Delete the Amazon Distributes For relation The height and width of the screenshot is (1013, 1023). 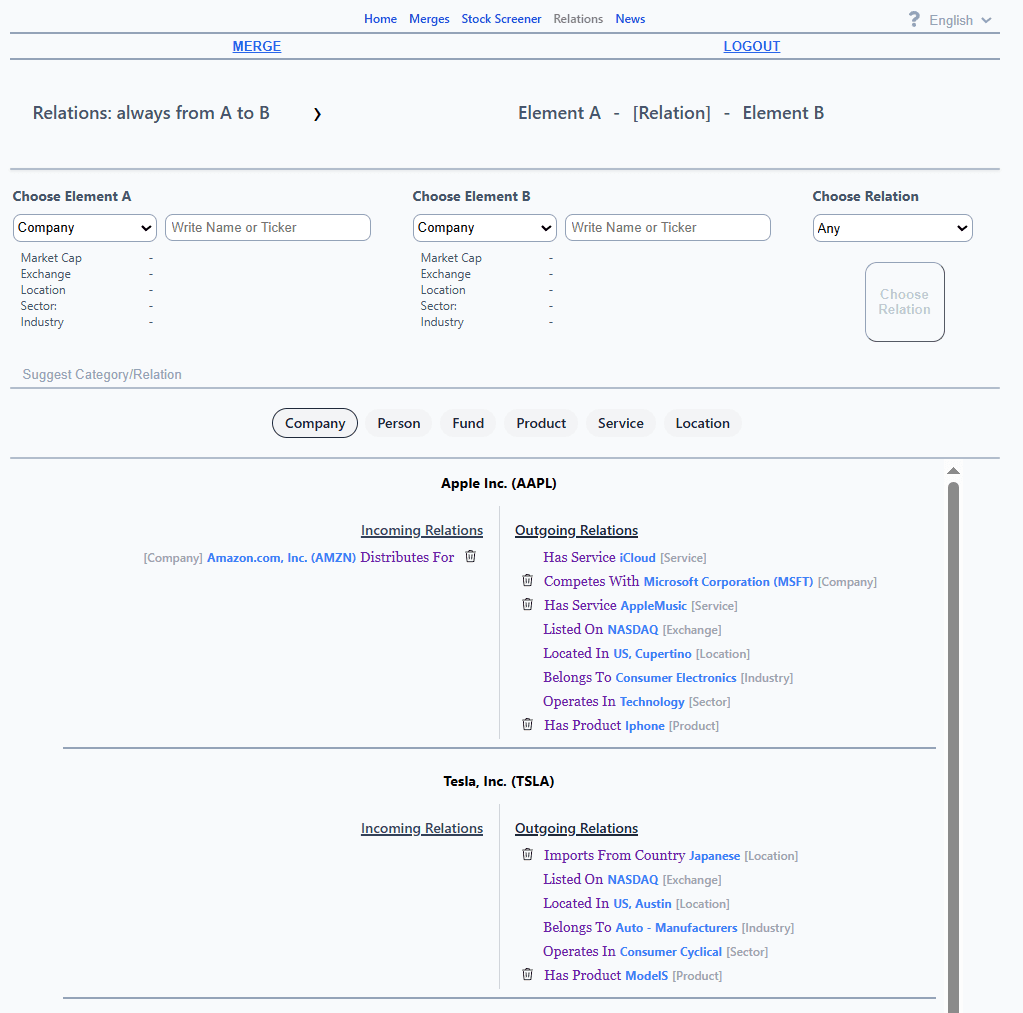(471, 557)
